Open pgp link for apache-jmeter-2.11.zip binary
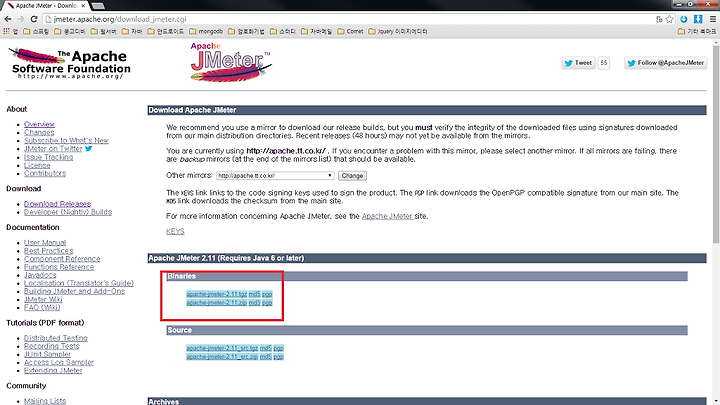The width and height of the screenshot is (720, 405). [267, 303]
